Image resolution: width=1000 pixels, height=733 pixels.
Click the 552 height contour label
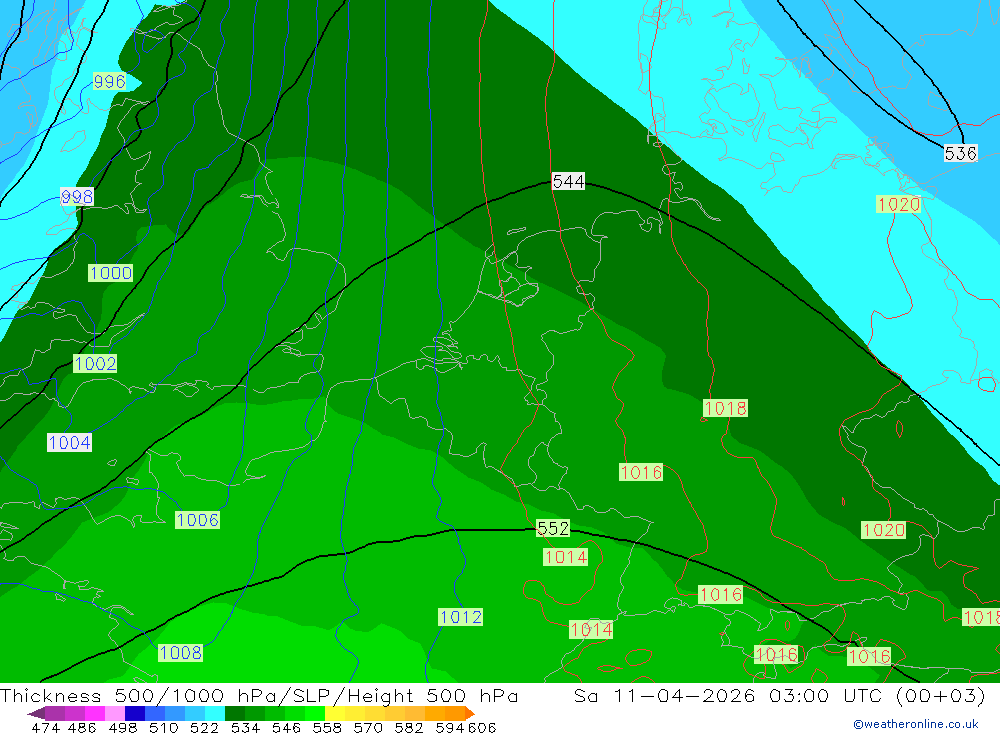click(x=553, y=528)
